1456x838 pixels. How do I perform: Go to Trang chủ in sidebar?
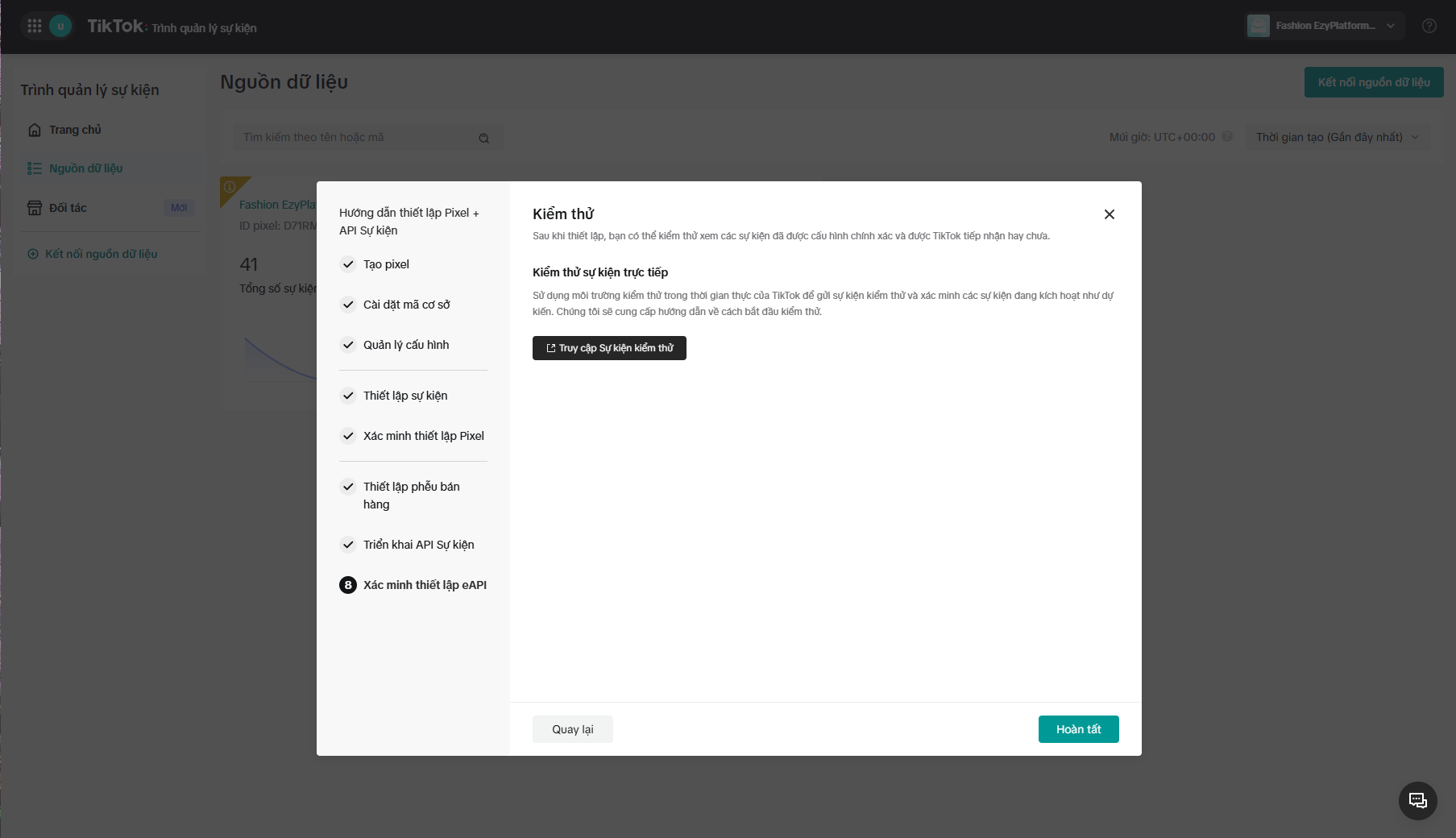click(110, 130)
